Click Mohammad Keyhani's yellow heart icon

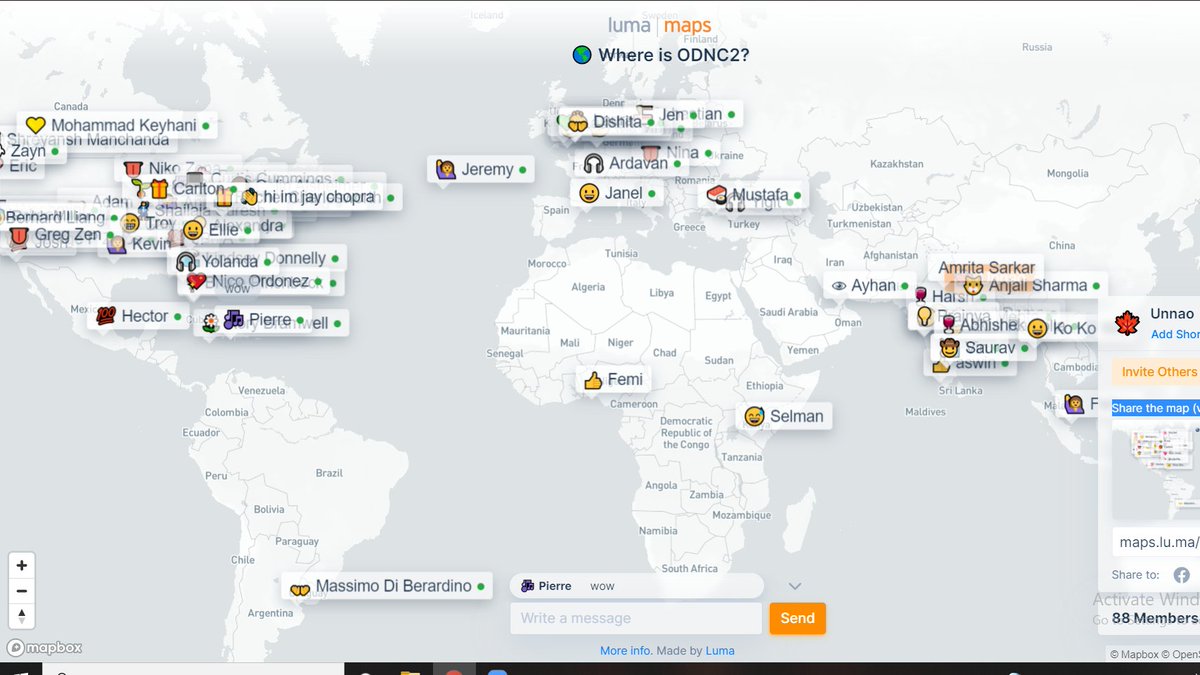coord(35,125)
